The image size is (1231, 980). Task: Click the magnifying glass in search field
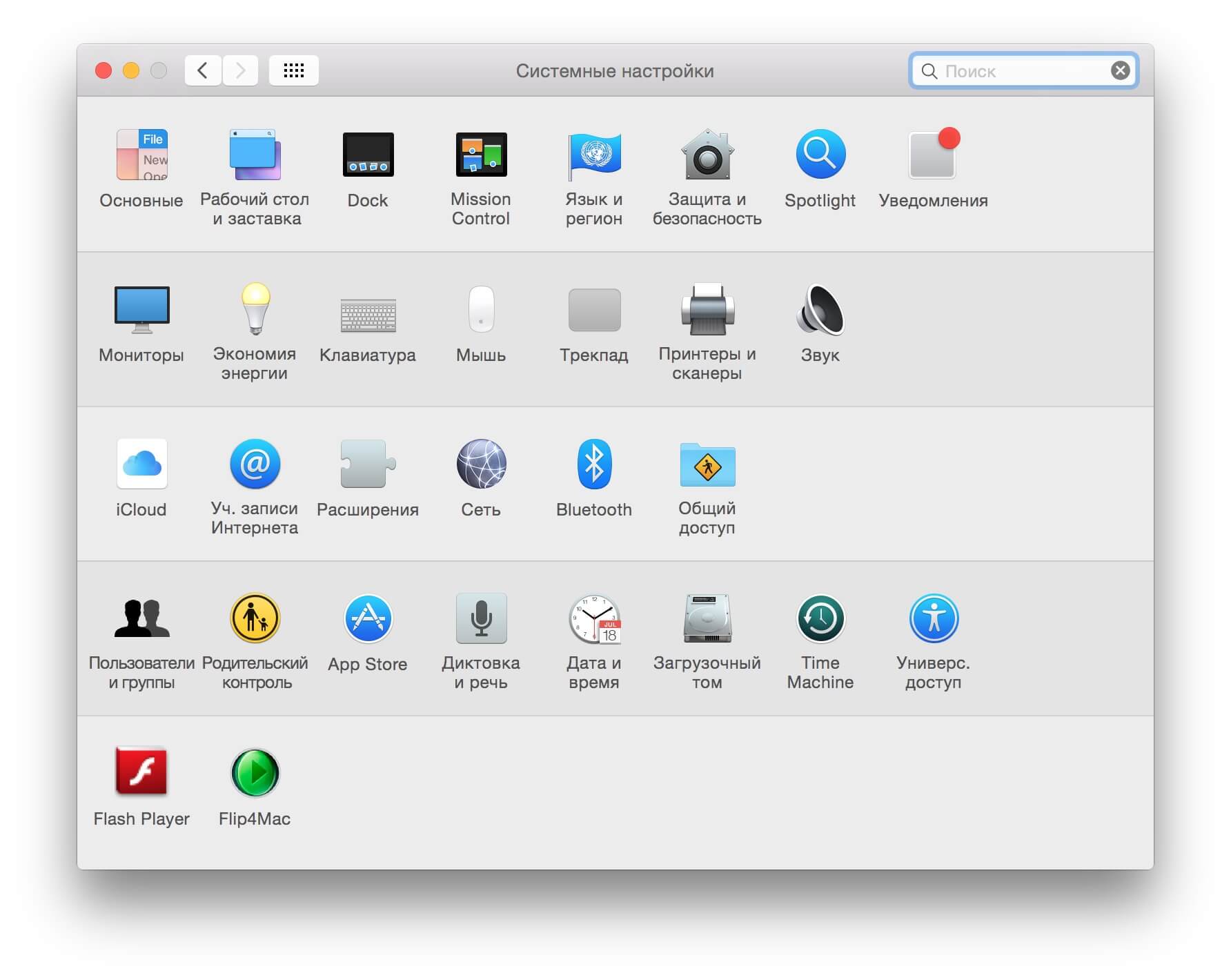tap(929, 71)
